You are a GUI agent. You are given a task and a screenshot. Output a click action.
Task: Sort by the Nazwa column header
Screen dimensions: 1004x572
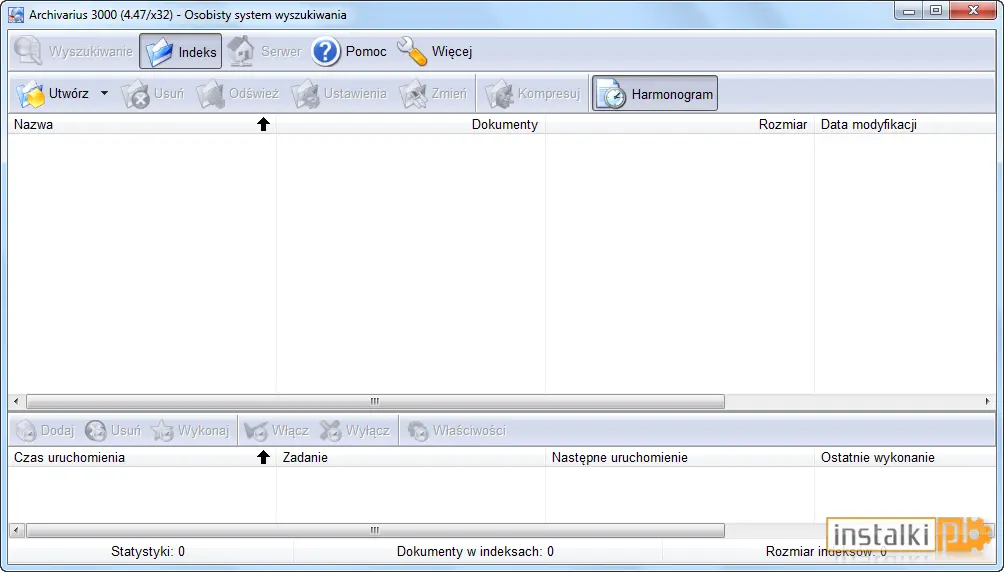(142, 124)
